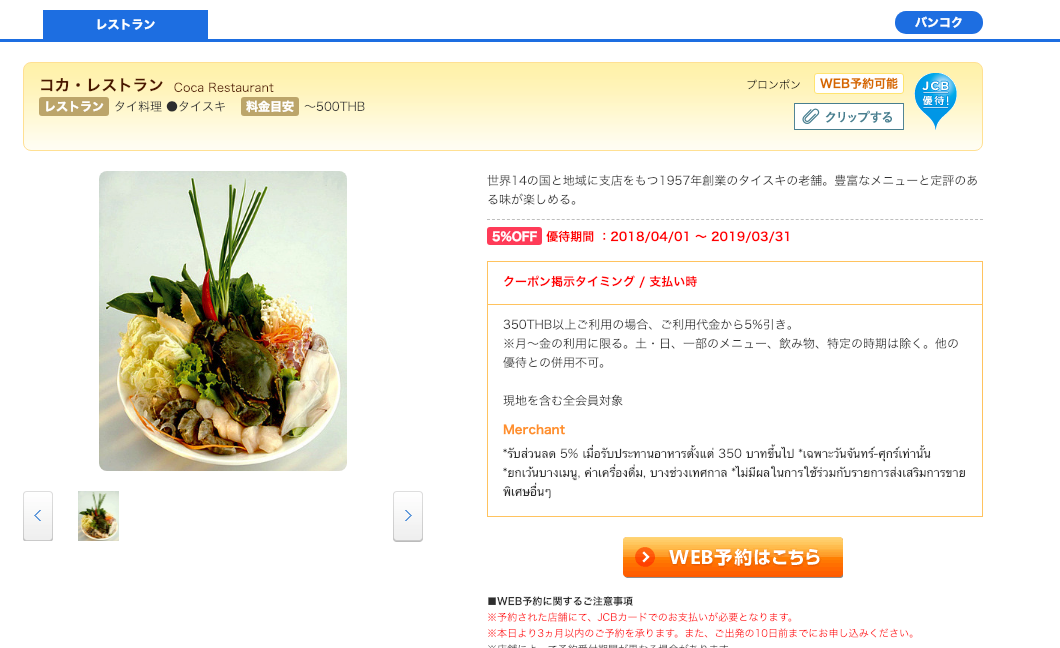Click the 優待期間 date range text

coord(668,236)
